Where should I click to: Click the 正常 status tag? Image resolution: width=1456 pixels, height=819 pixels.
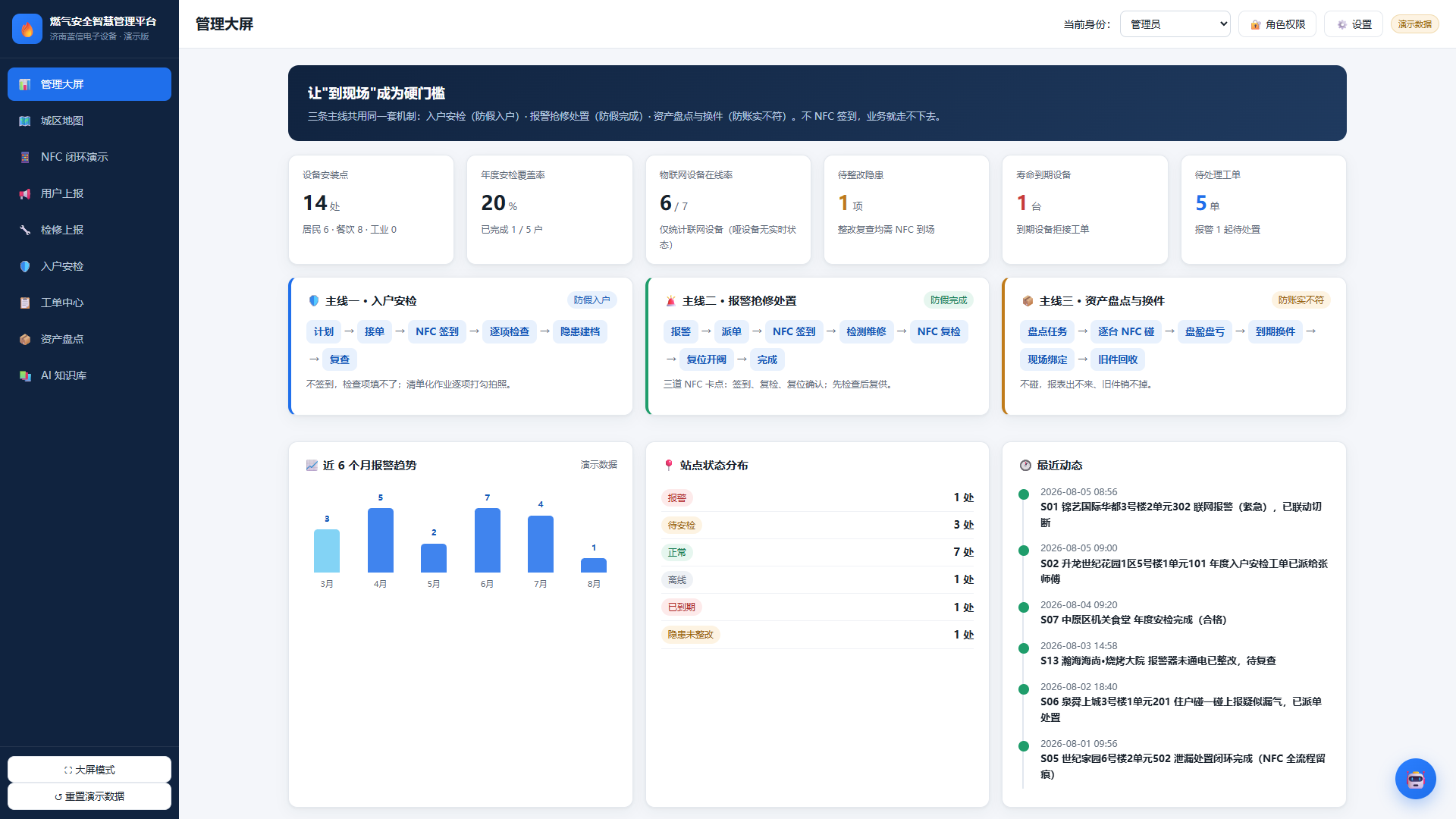click(x=676, y=553)
